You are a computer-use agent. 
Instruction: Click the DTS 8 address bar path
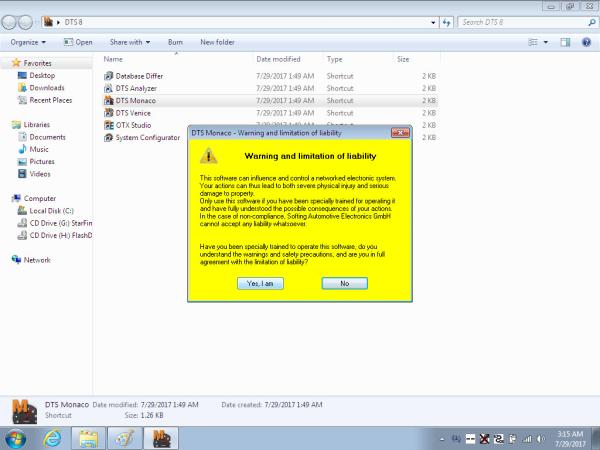pos(73,22)
